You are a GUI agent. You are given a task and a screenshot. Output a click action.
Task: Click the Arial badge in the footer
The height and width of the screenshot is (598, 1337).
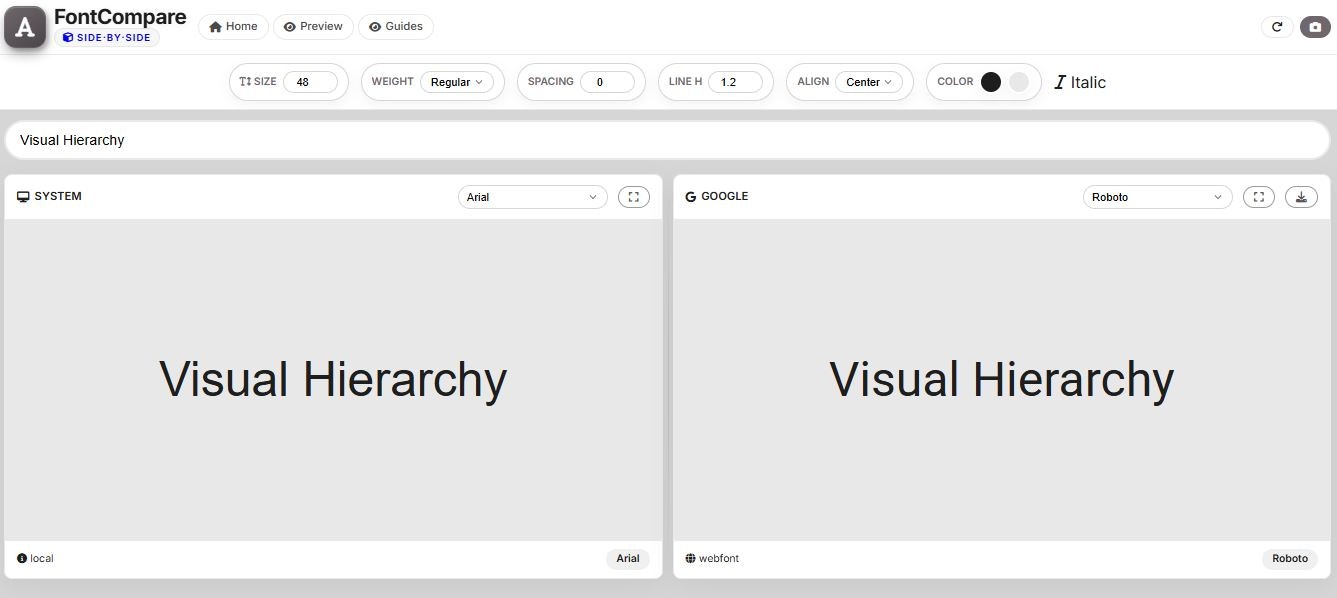628,559
